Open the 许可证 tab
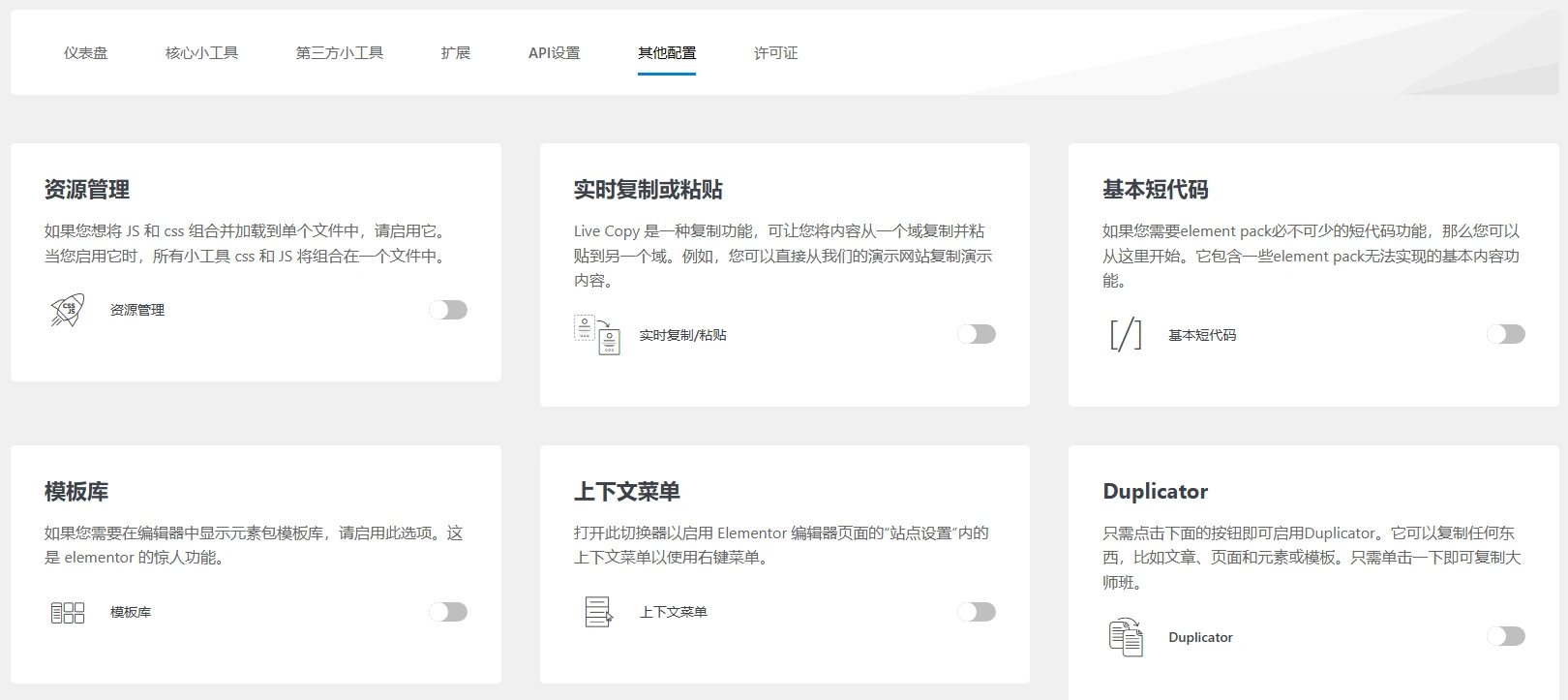 coord(776,53)
